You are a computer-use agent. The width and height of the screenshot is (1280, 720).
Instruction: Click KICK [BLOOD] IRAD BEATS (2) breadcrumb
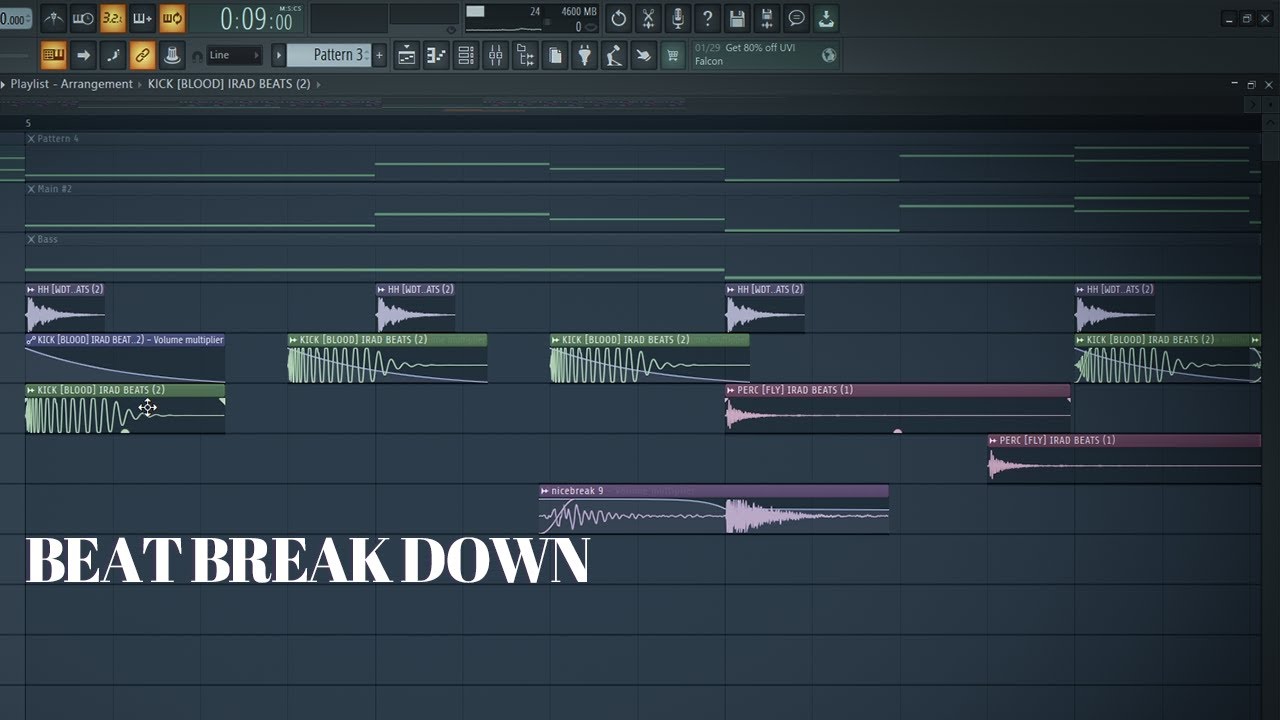point(229,84)
